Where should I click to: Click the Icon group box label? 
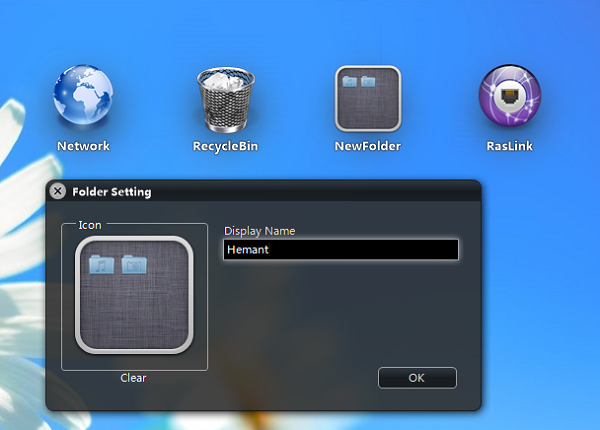90,225
